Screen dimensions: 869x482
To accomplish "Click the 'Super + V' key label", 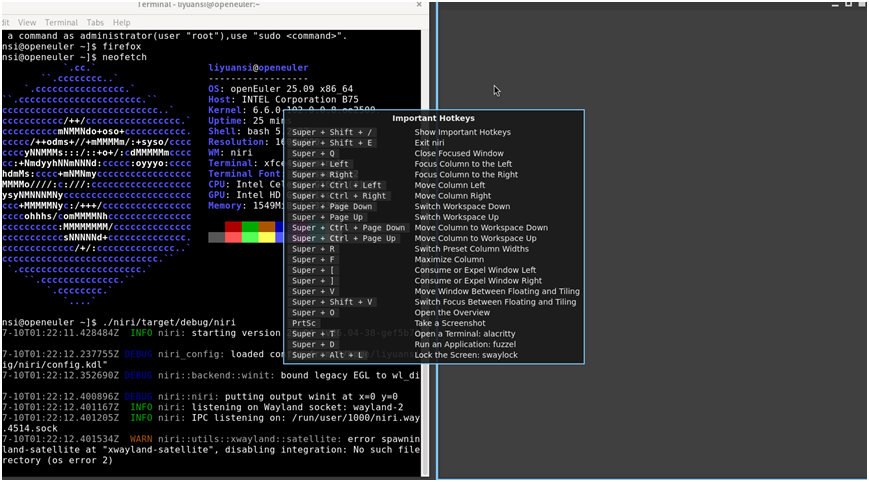I will (x=313, y=291).
